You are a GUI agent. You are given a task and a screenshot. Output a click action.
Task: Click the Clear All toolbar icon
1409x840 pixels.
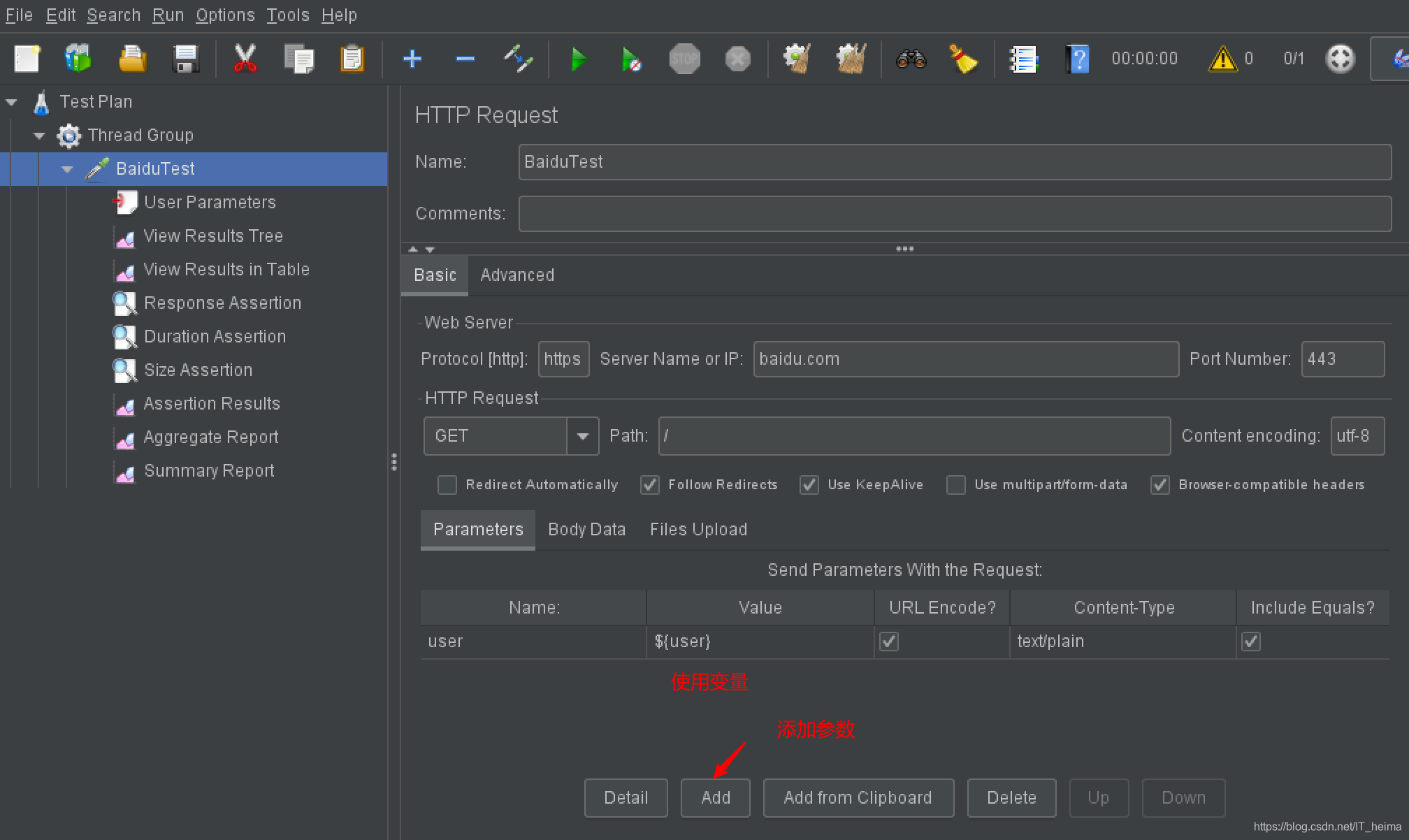(851, 59)
